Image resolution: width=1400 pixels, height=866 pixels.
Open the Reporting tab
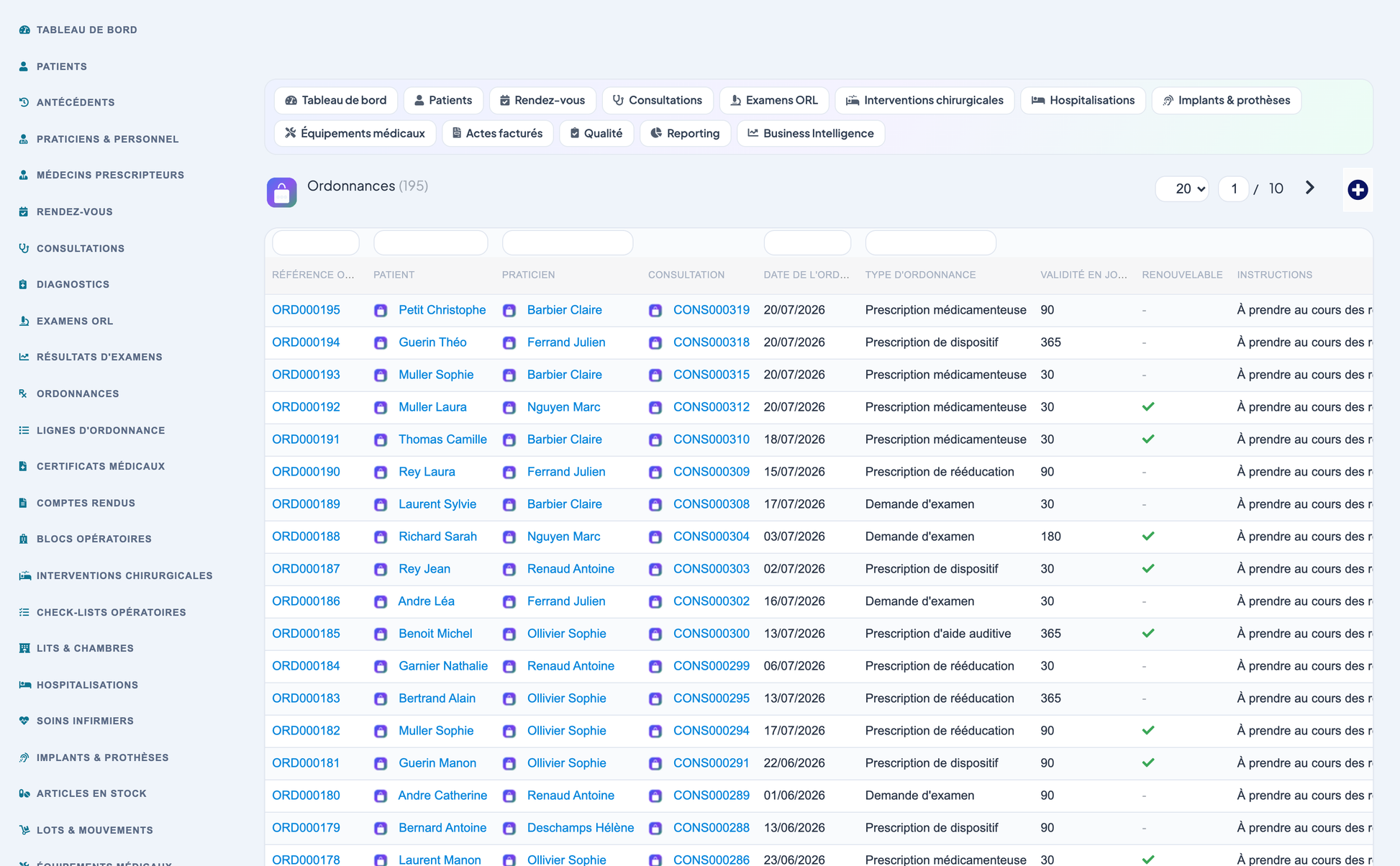click(685, 133)
